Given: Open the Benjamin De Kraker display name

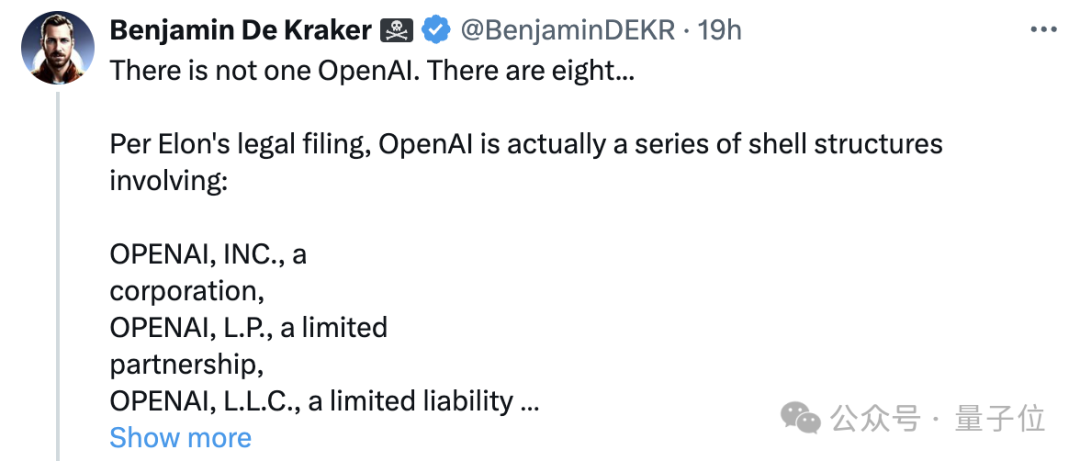Looking at the screenshot, I should (x=240, y=30).
